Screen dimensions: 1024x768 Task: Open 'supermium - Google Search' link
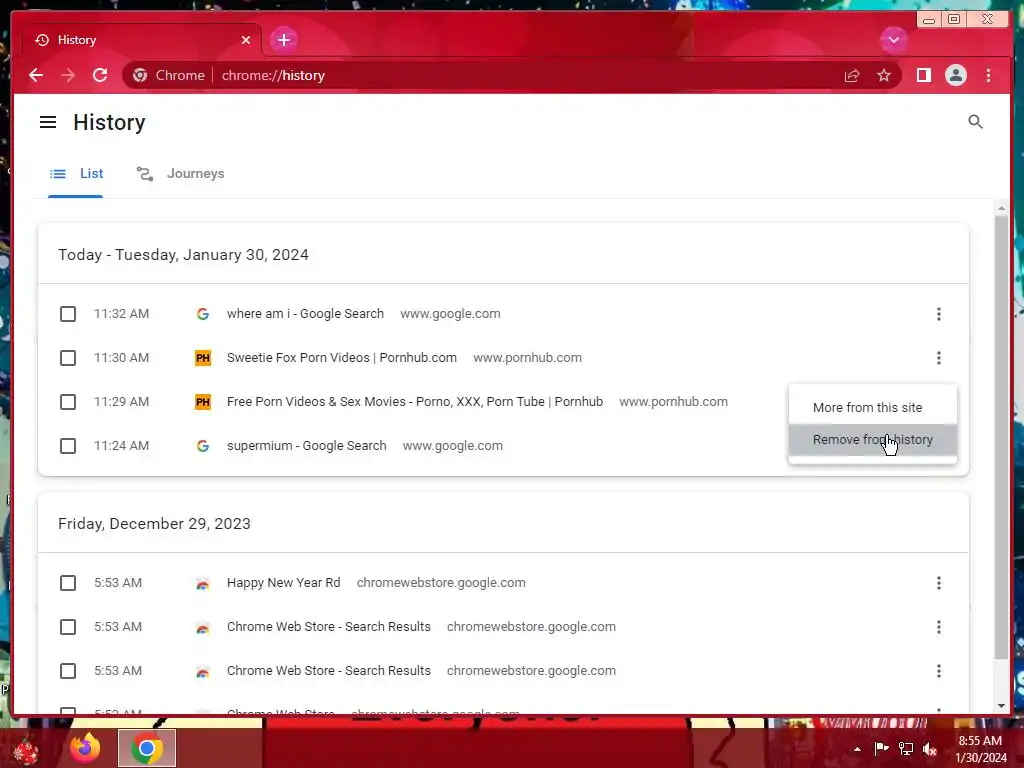click(x=306, y=445)
